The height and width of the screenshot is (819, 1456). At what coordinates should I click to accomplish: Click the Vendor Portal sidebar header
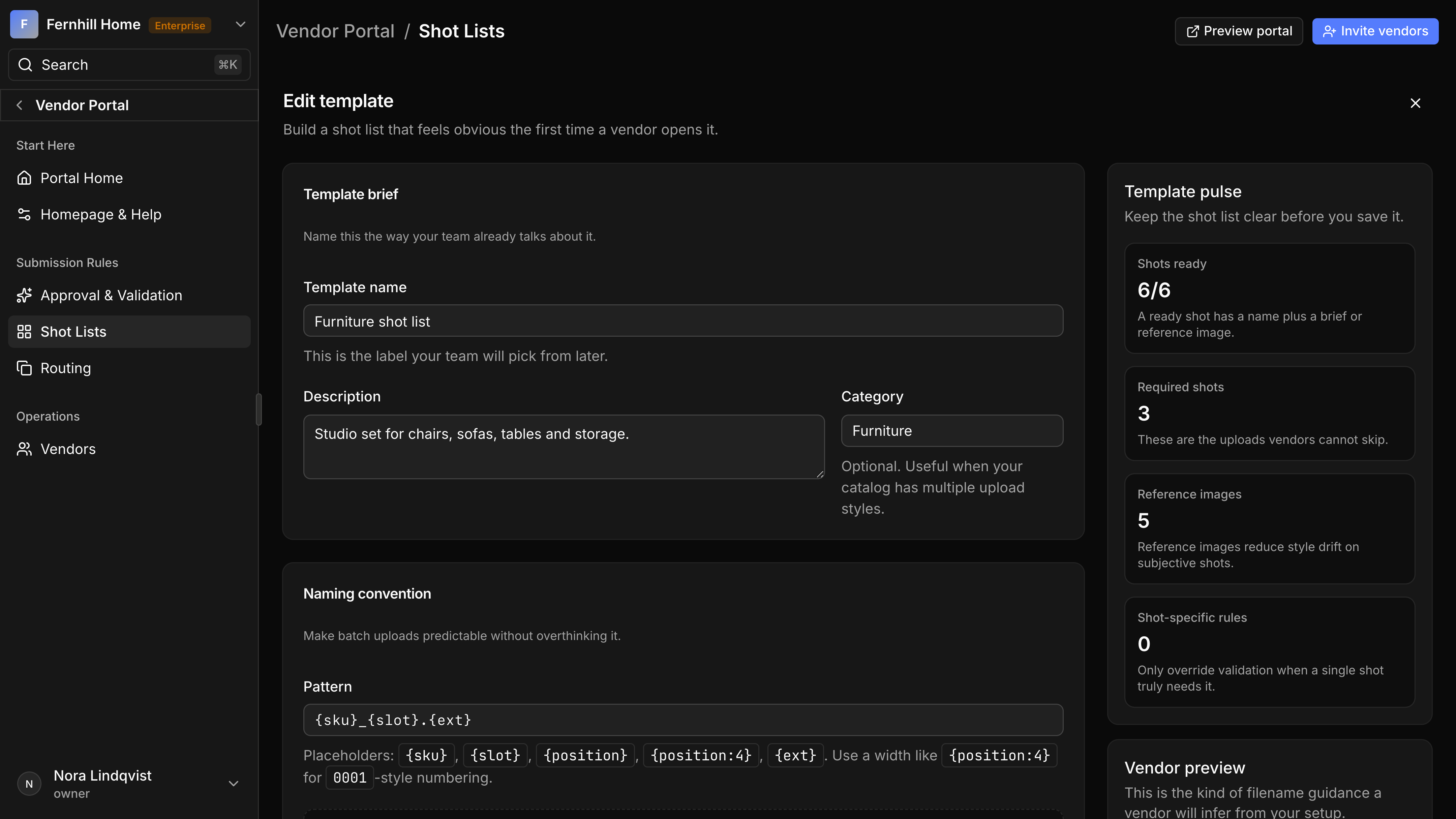129,105
